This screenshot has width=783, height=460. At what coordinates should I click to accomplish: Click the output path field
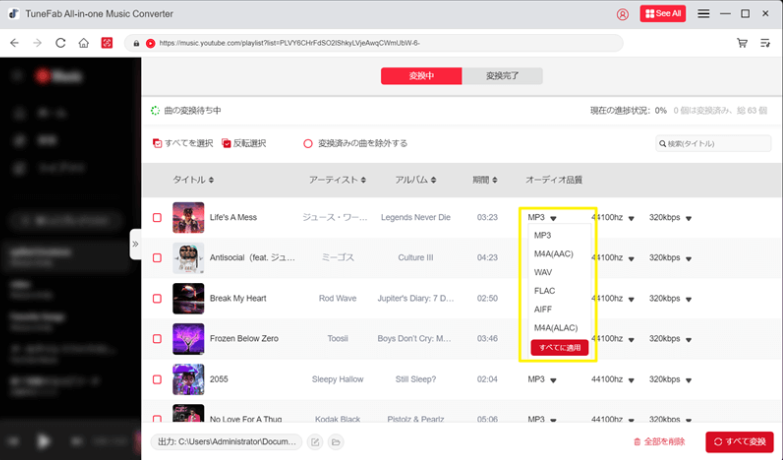click(x=226, y=442)
